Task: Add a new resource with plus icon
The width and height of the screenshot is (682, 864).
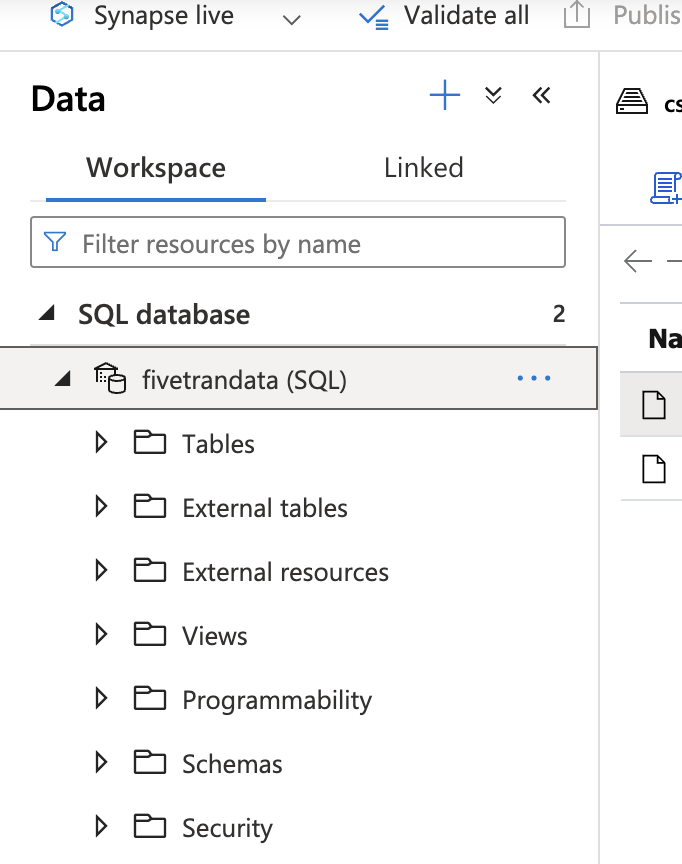Action: (x=445, y=95)
